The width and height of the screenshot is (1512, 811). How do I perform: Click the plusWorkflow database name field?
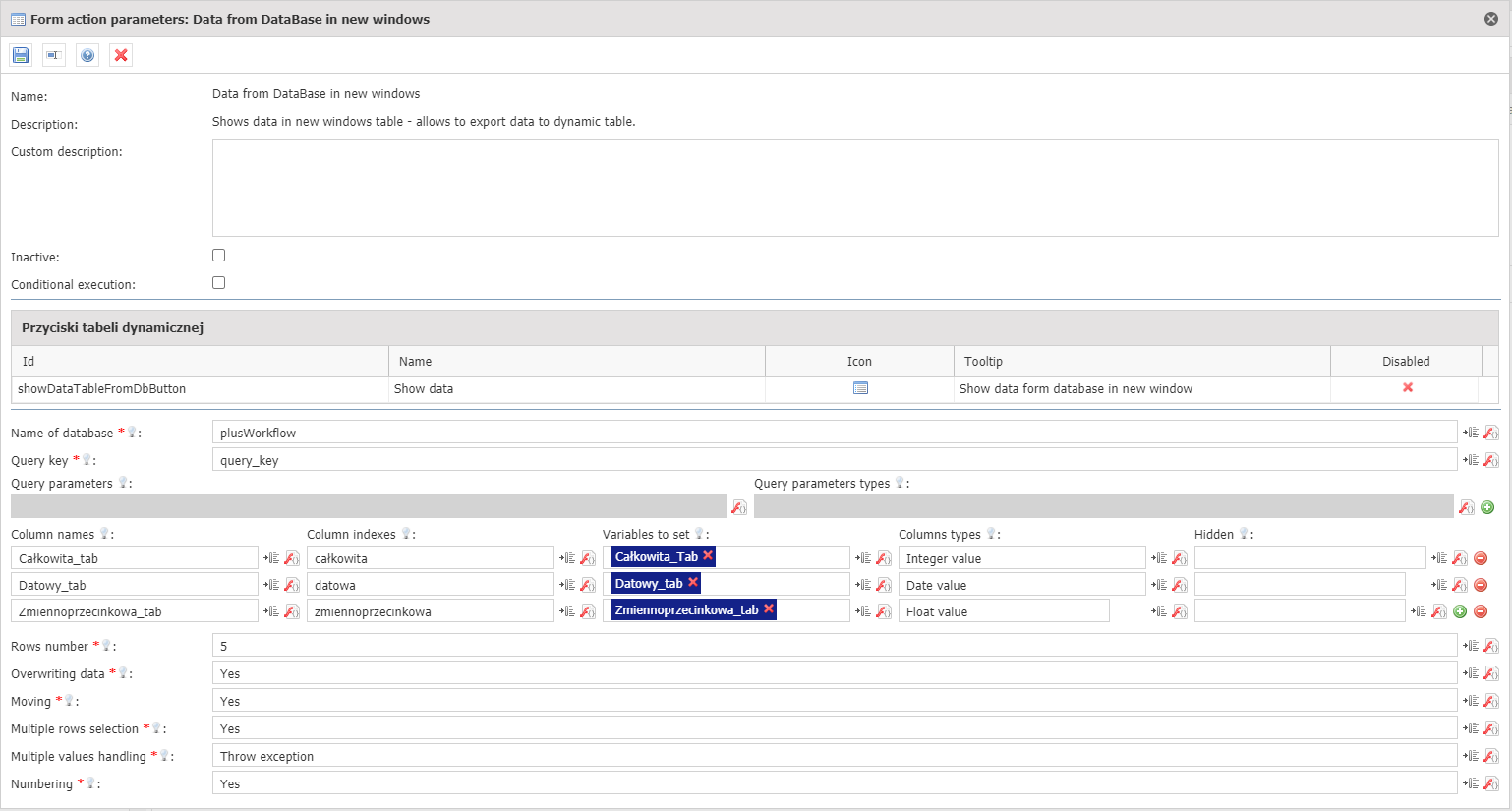point(835,433)
